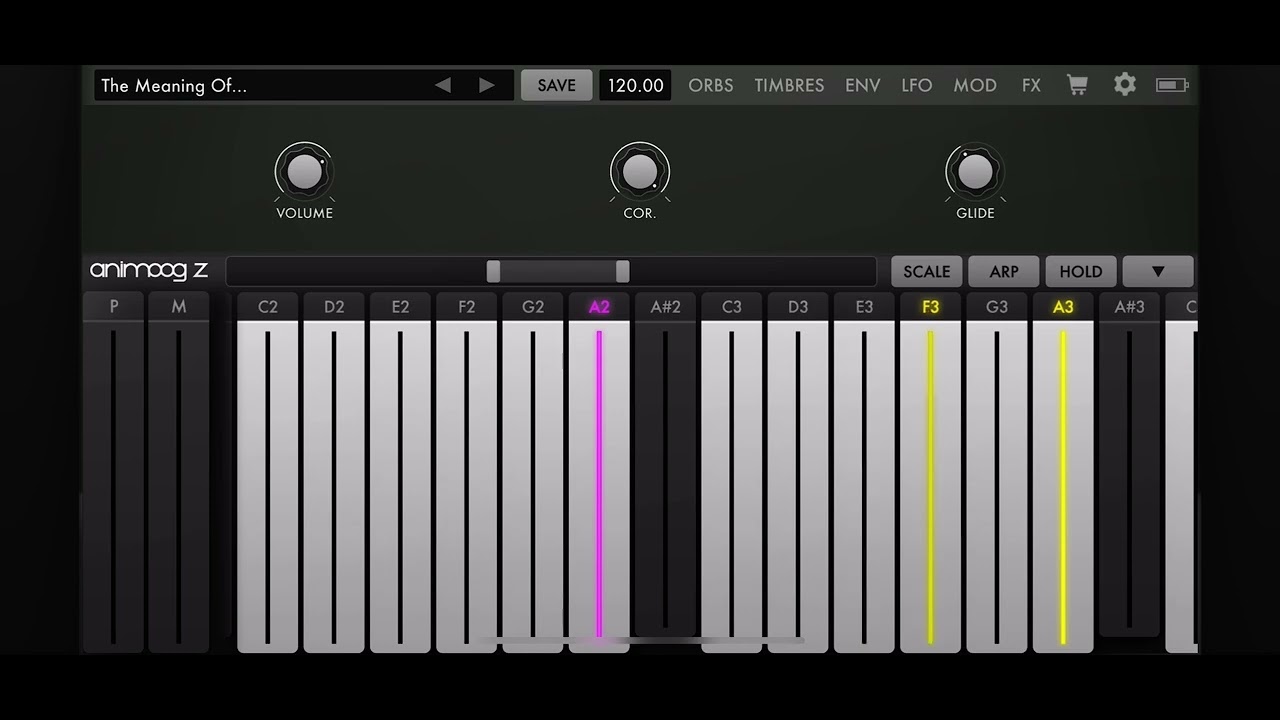Image resolution: width=1280 pixels, height=720 pixels.
Task: Toggle HOLD for sustained notes
Action: 1081,271
